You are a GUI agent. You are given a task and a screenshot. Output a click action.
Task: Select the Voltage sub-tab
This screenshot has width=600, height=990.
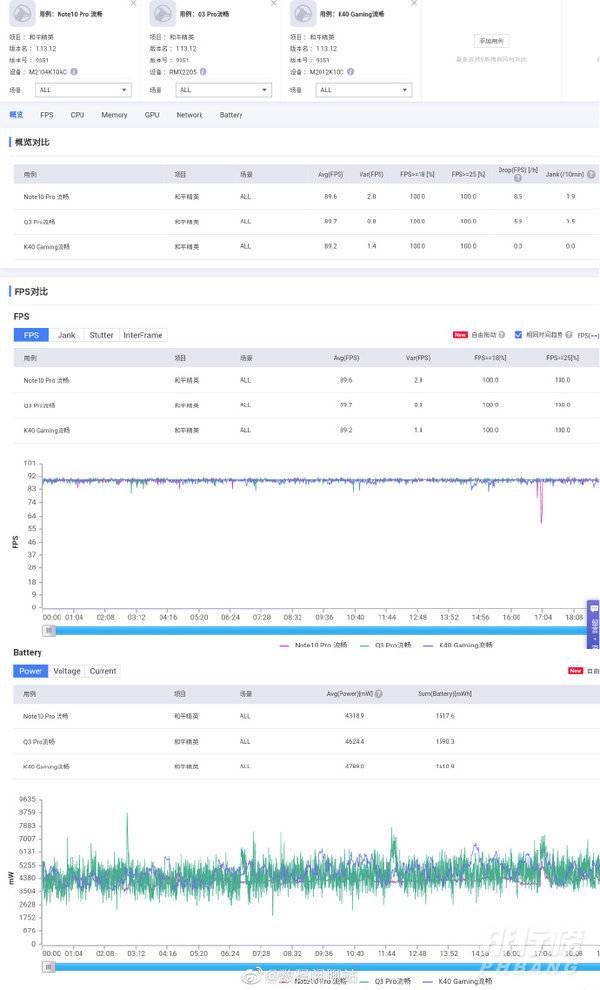tap(66, 671)
